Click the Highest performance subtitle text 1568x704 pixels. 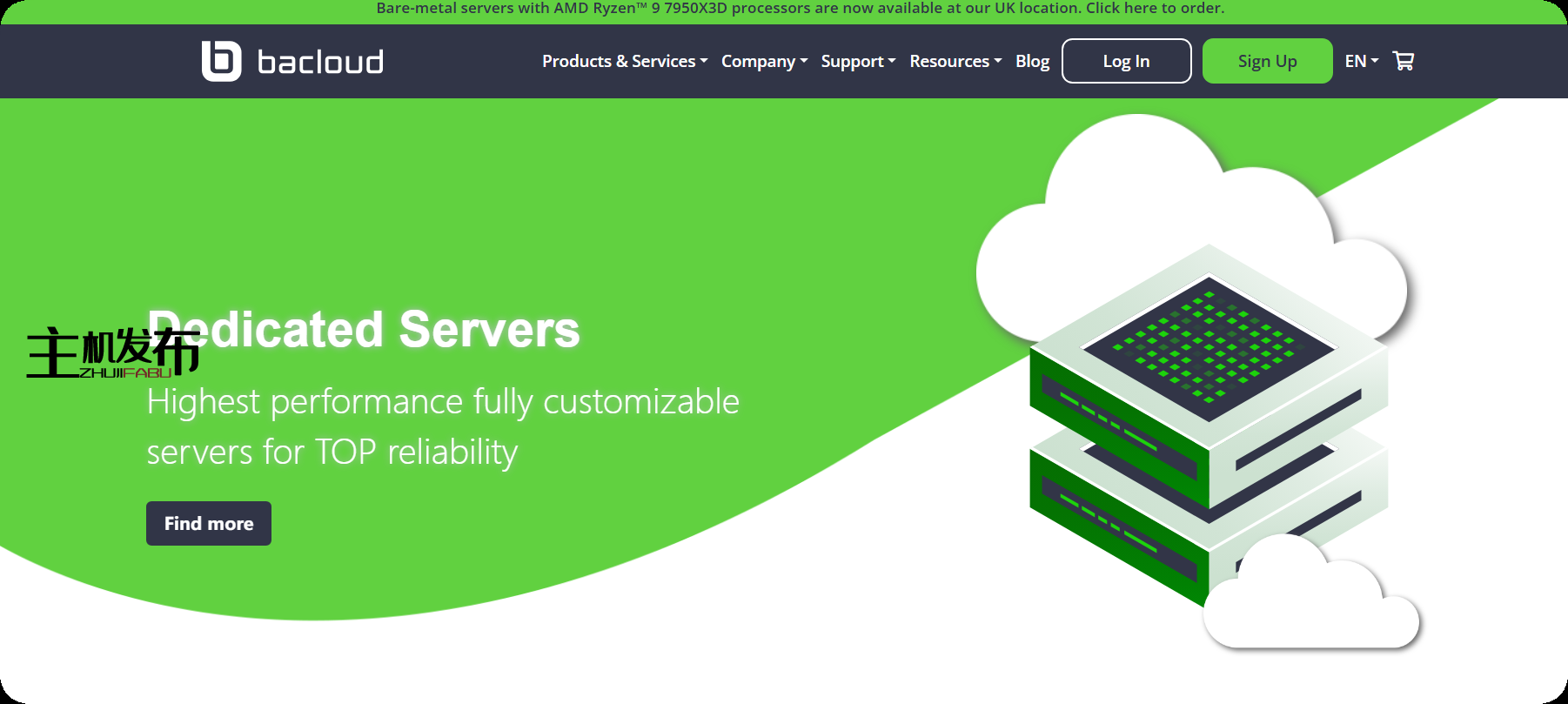tap(442, 426)
